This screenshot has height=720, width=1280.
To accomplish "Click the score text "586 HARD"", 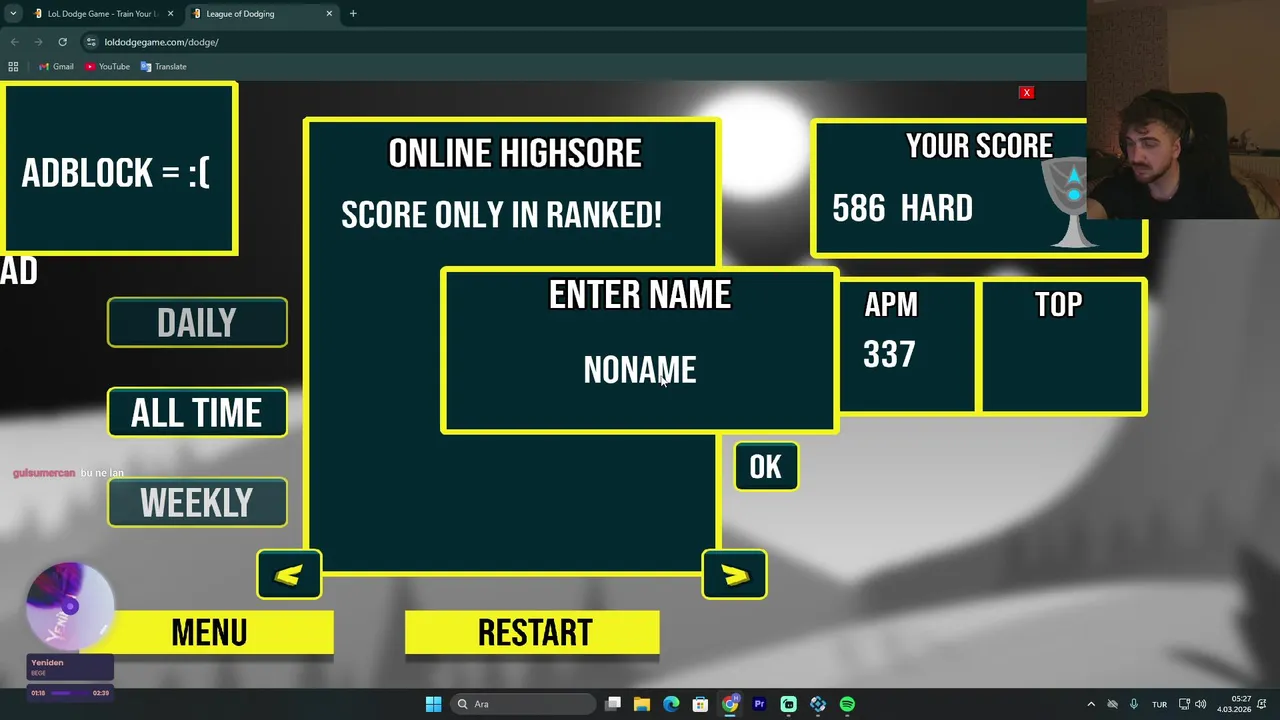I will point(902,208).
